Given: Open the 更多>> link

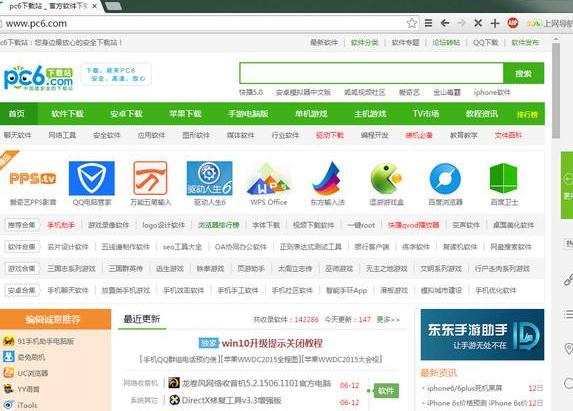Looking at the screenshot, I should tap(388, 320).
